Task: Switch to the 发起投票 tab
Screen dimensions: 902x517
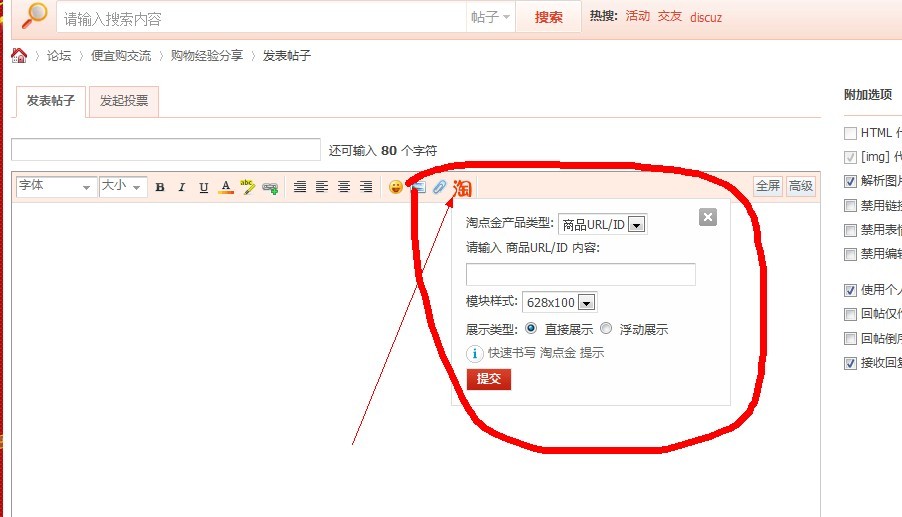Action: point(124,101)
